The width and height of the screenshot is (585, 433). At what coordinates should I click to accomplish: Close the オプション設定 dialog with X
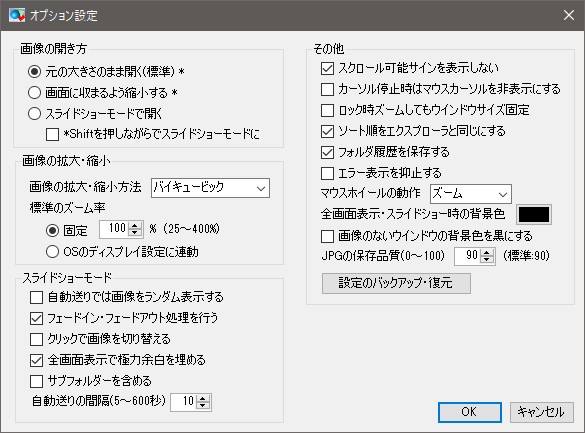(x=569, y=15)
